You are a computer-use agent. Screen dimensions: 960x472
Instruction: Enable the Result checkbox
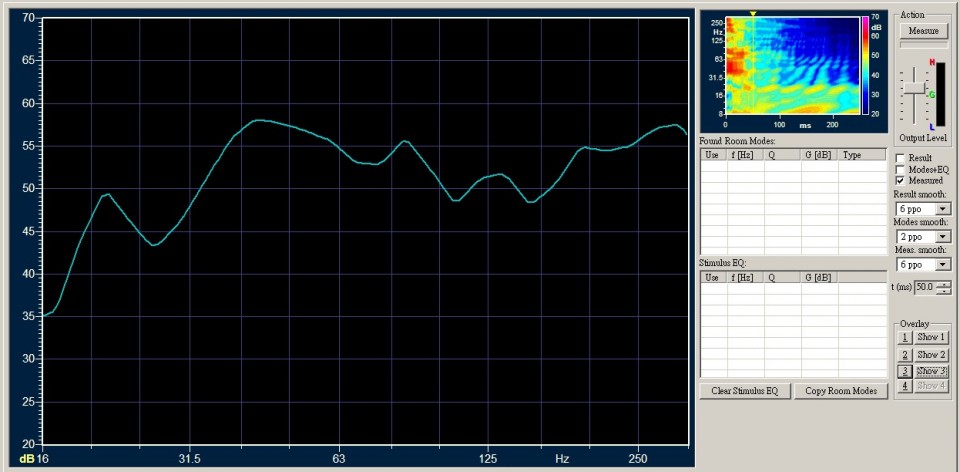coord(900,158)
